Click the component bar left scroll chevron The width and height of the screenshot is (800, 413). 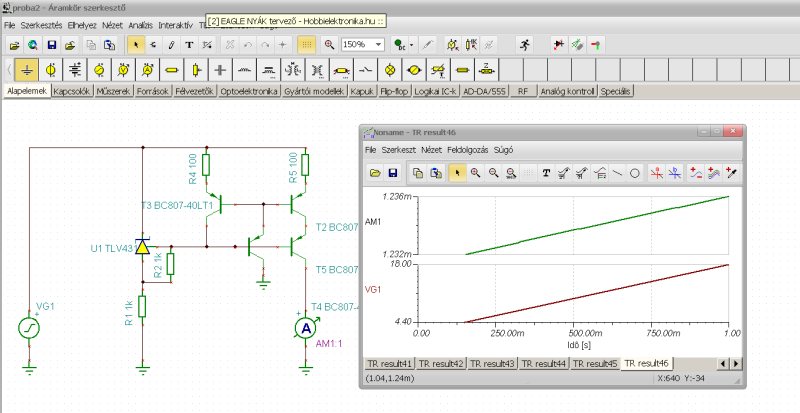click(9, 70)
